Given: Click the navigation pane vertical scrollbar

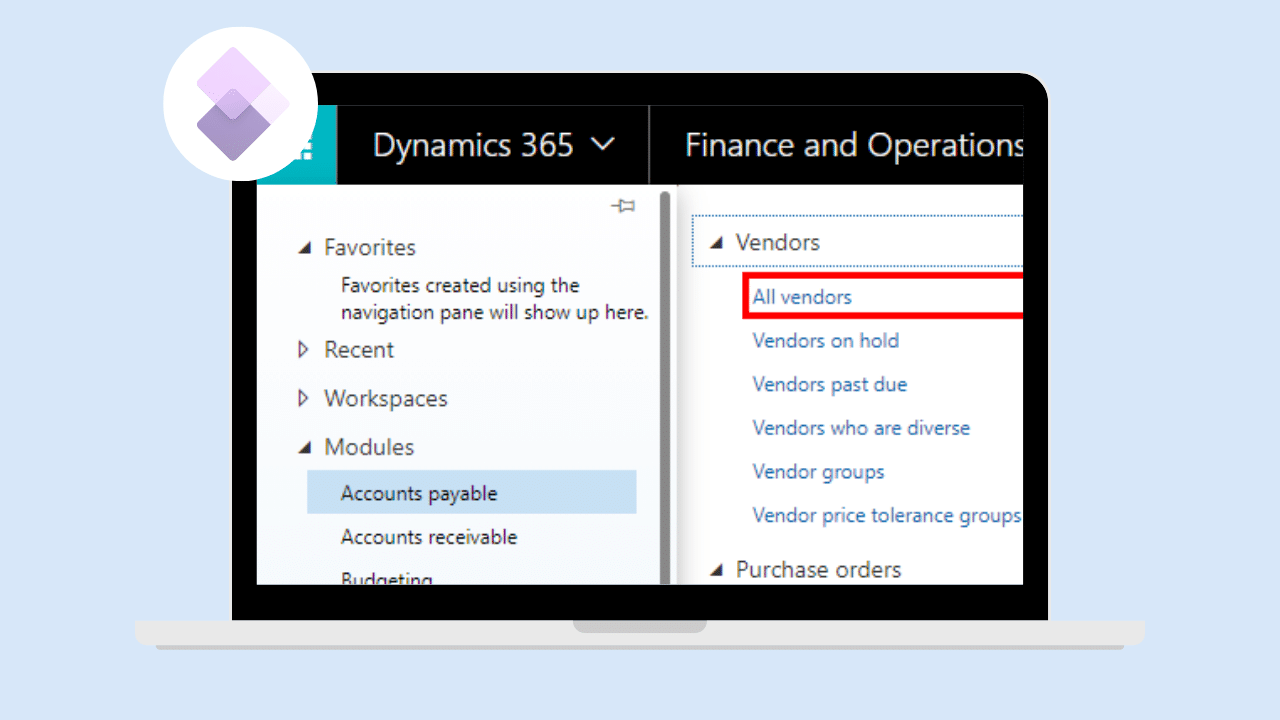Looking at the screenshot, I should [x=665, y=387].
